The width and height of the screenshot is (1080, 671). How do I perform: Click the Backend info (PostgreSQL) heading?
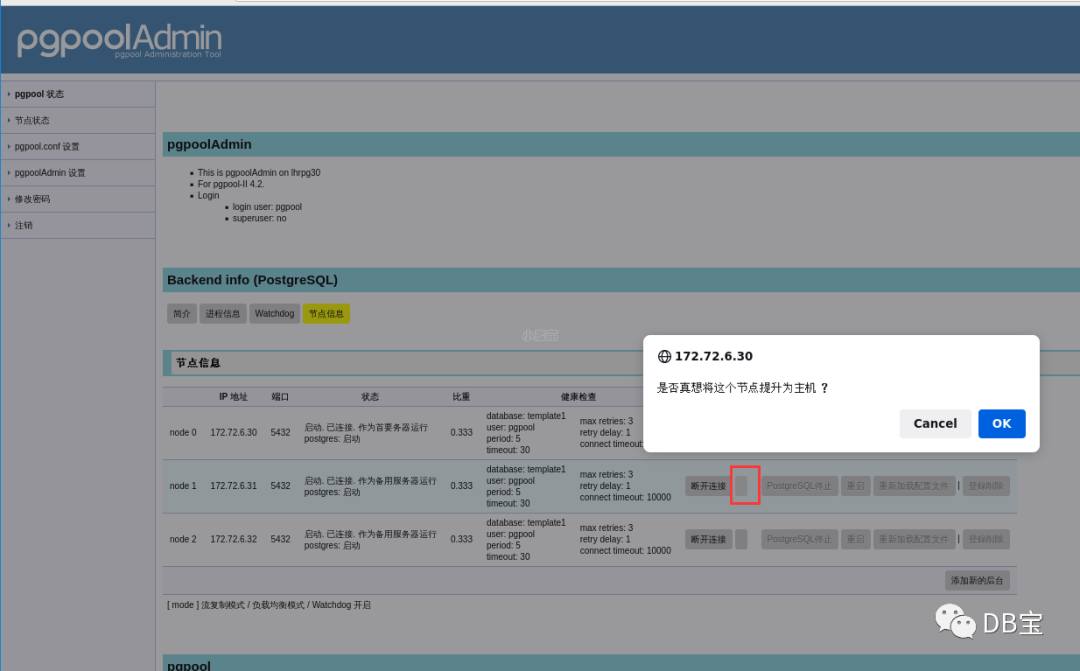253,280
